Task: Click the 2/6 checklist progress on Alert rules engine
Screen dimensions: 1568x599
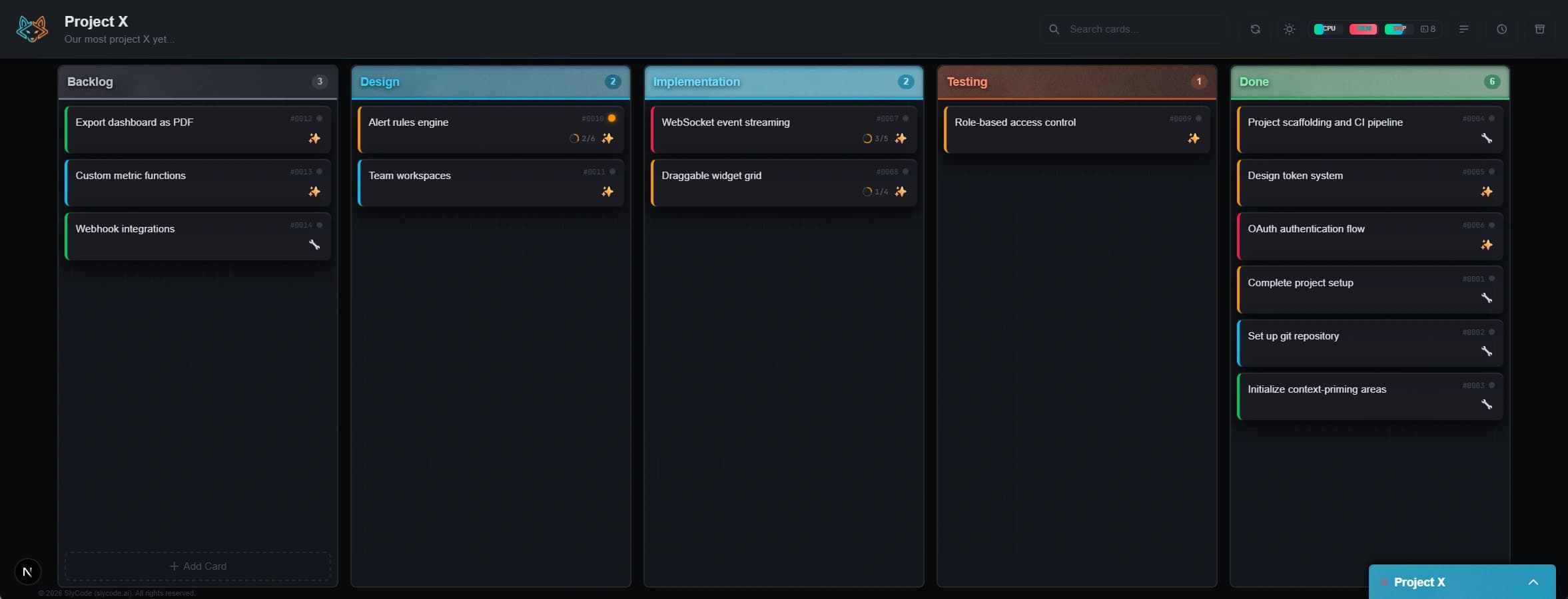Action: tap(582, 138)
